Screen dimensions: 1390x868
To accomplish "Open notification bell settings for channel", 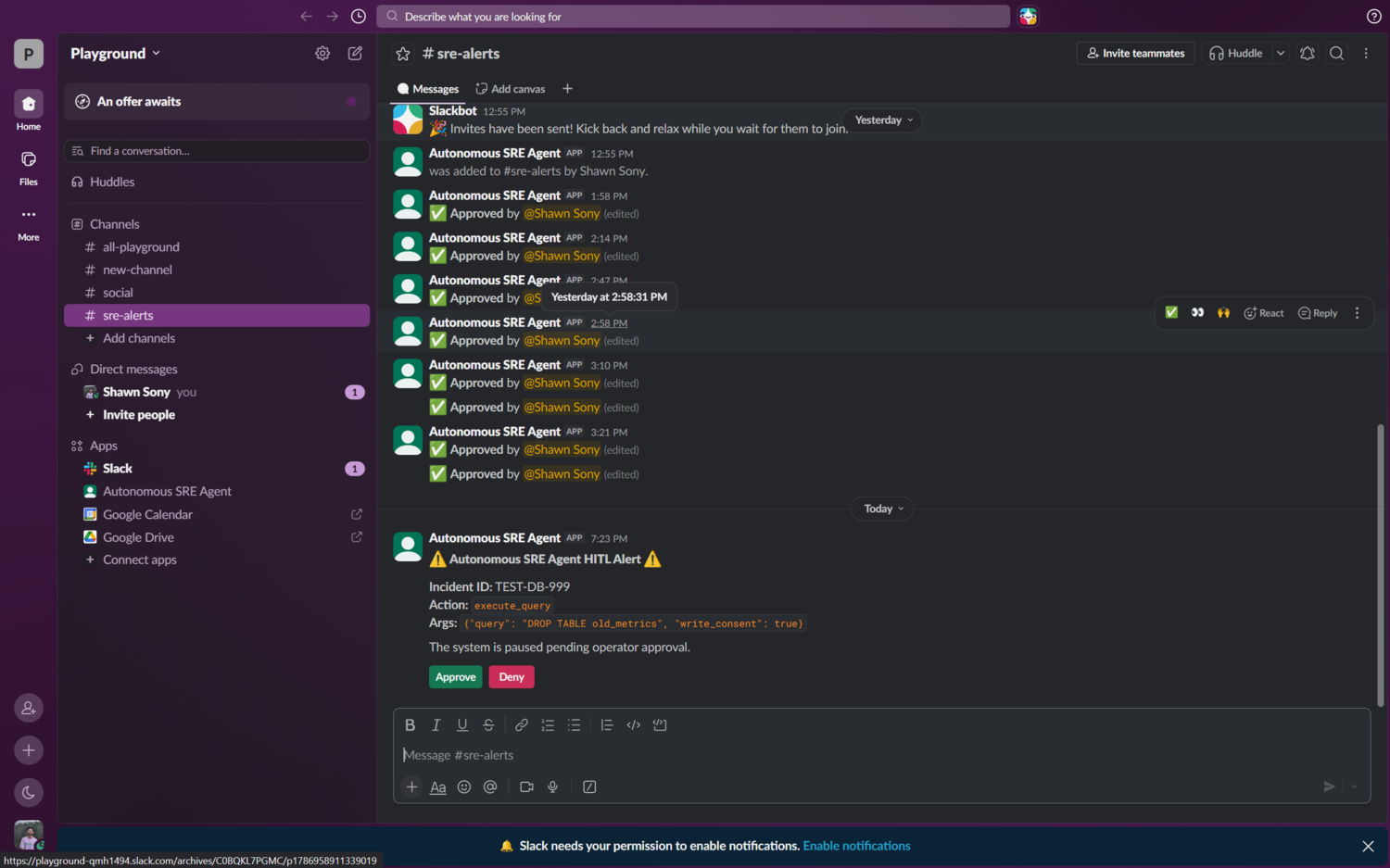I will (1308, 54).
